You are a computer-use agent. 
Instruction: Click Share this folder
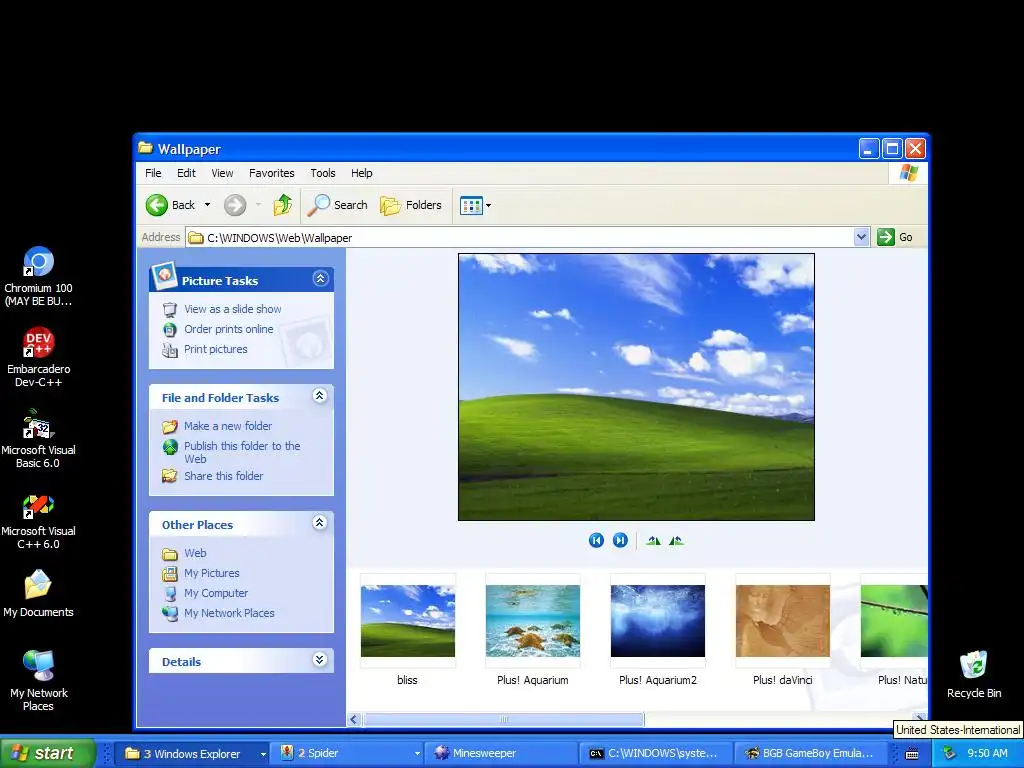point(223,476)
